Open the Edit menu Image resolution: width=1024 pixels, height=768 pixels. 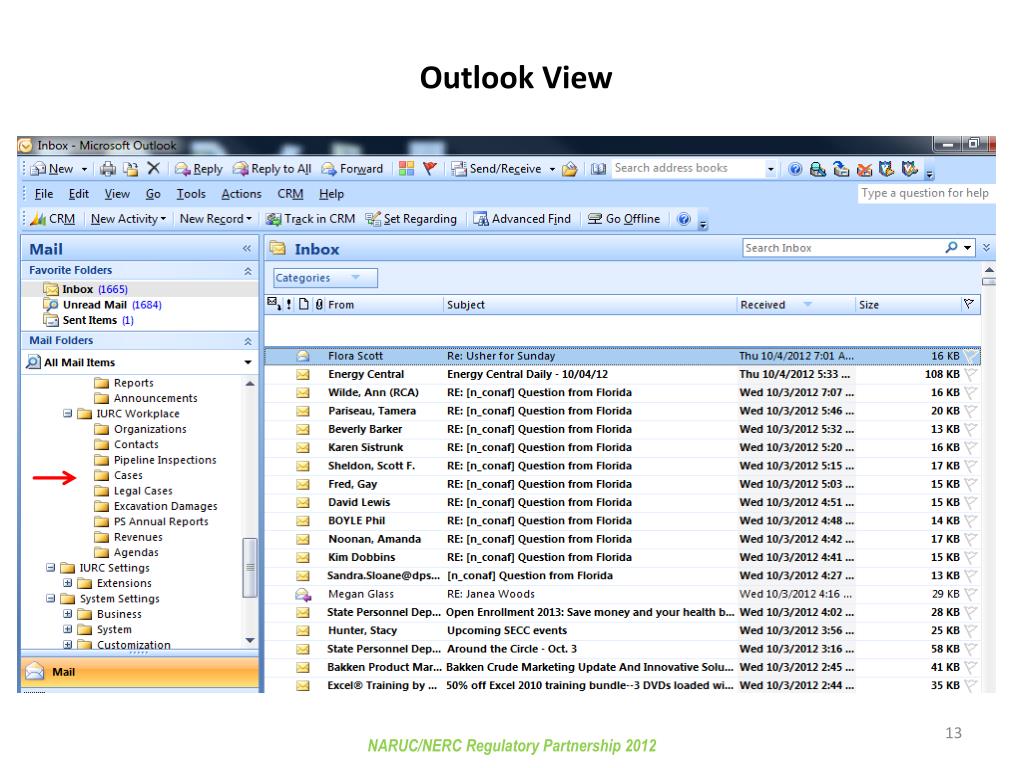(79, 194)
